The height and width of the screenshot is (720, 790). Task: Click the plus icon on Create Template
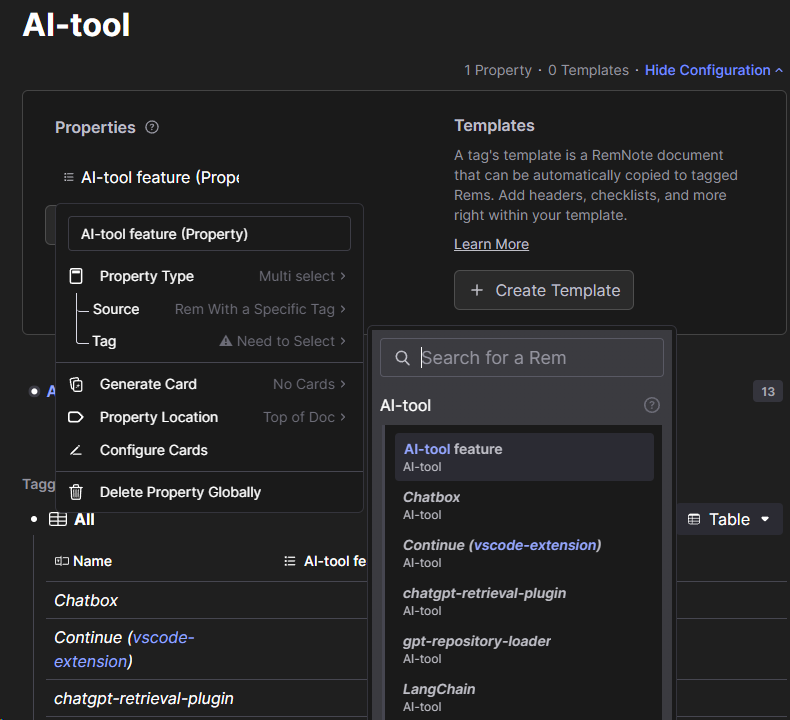click(x=477, y=290)
